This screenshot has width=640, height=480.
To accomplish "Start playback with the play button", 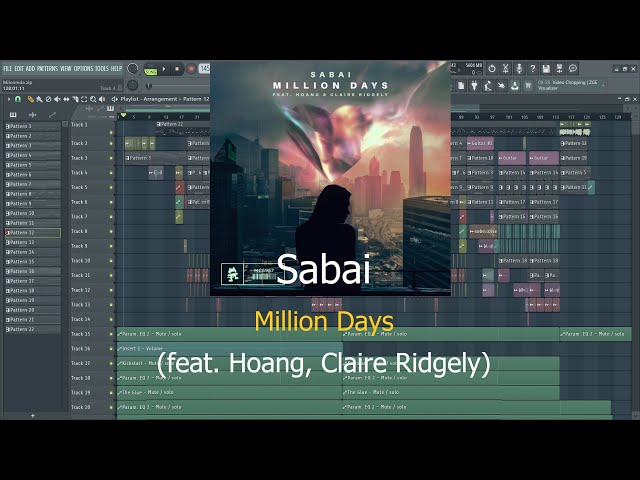I will tap(164, 69).
